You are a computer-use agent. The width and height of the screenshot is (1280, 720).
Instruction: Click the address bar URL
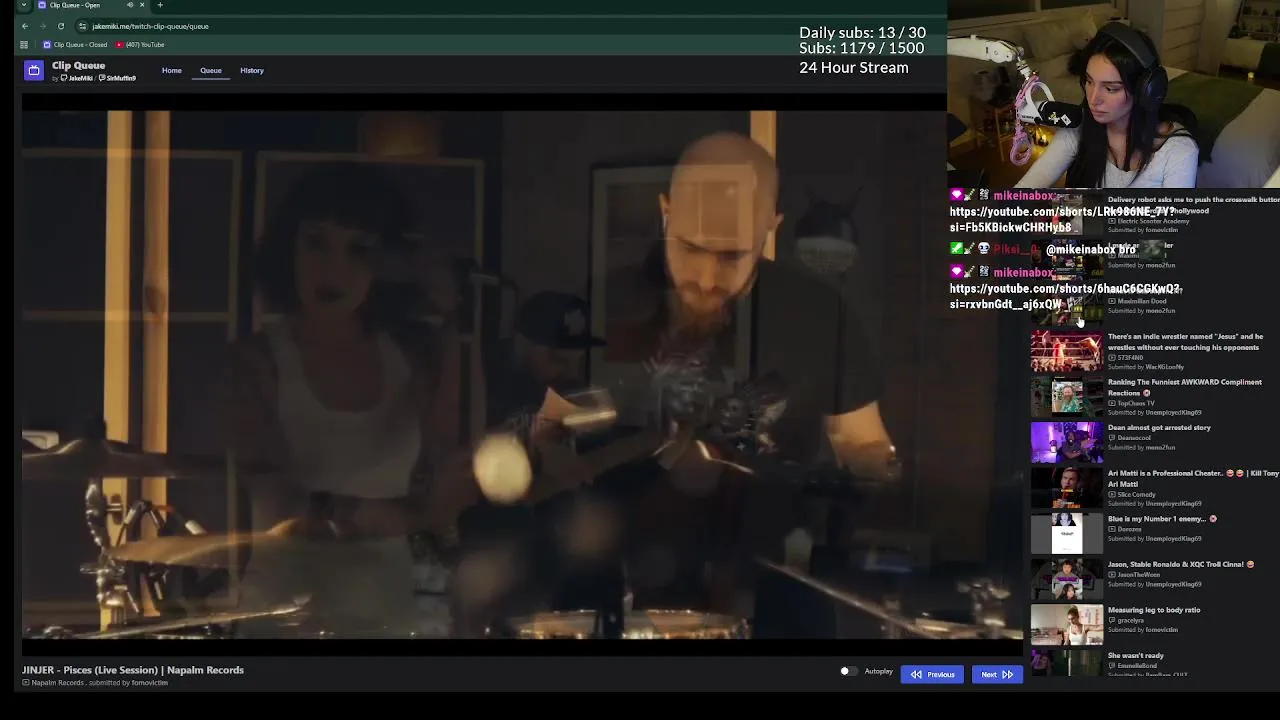tap(150, 26)
